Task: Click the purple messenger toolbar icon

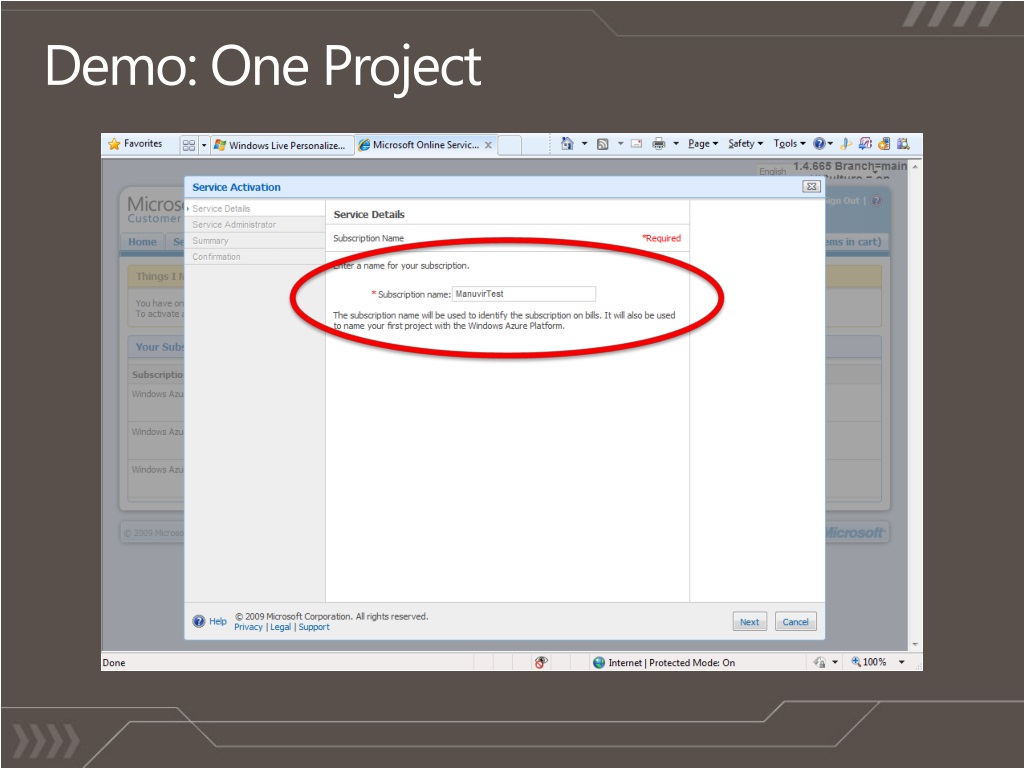Action: click(865, 144)
